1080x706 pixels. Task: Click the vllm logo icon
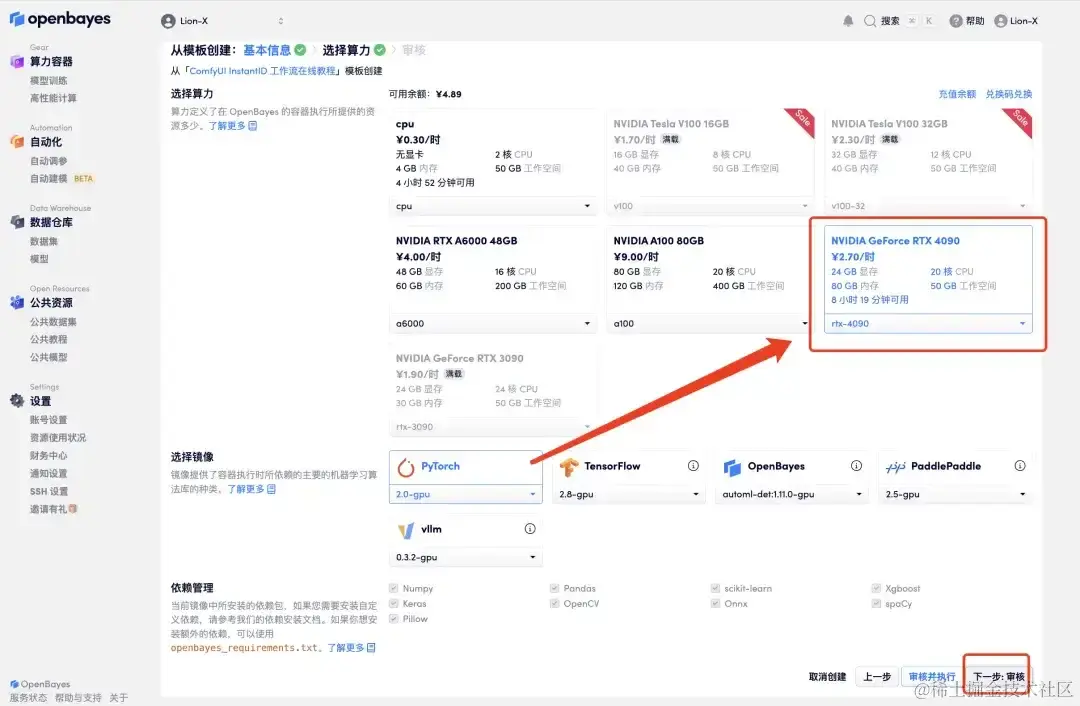(x=406, y=530)
